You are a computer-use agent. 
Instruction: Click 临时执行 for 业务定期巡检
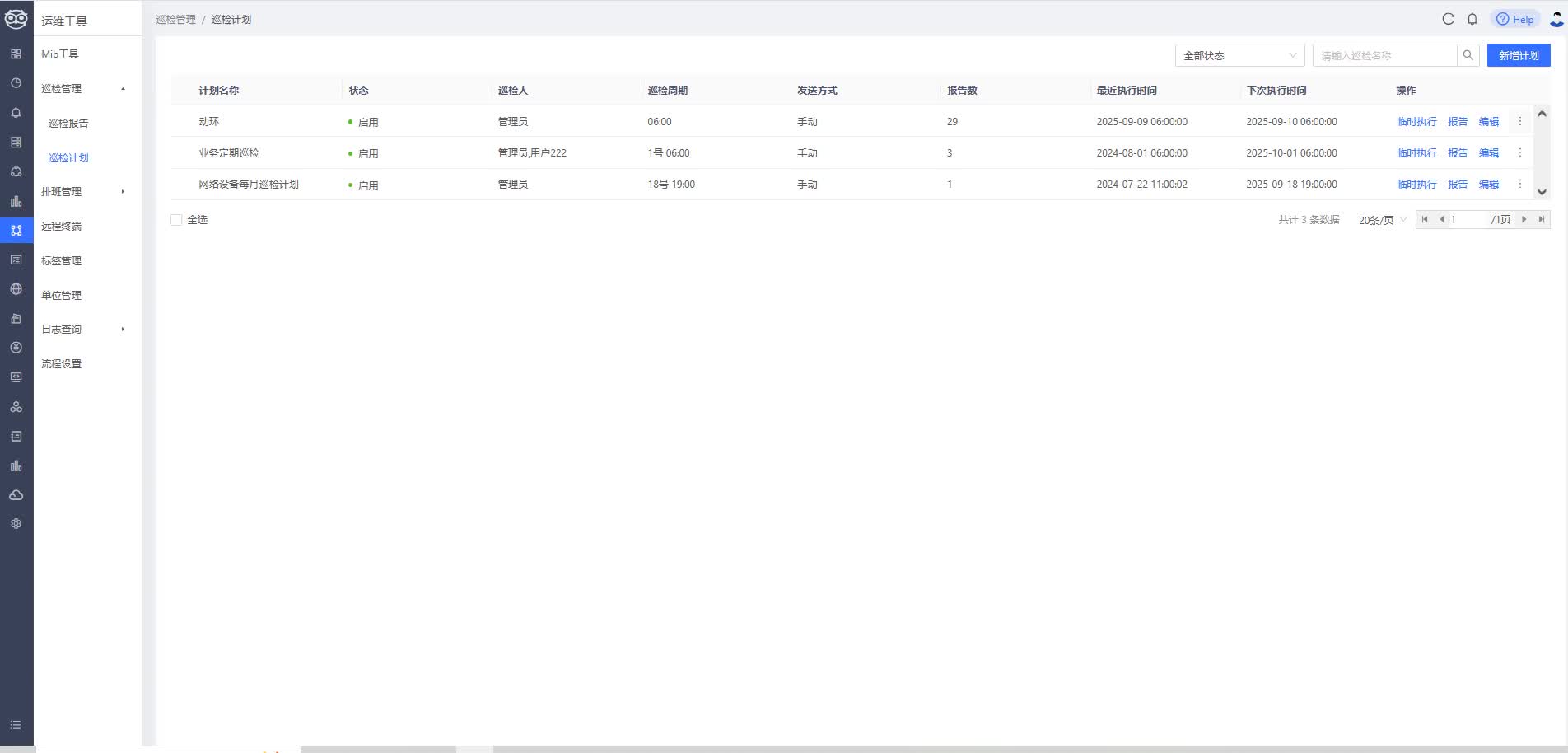(x=1416, y=153)
